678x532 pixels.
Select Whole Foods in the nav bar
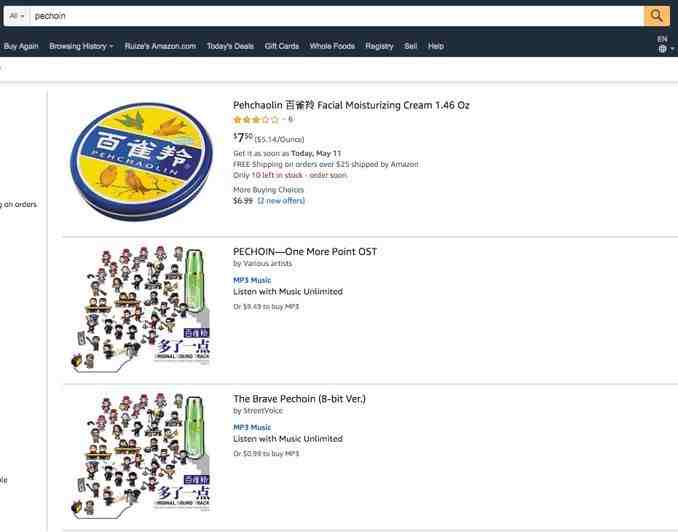click(332, 46)
